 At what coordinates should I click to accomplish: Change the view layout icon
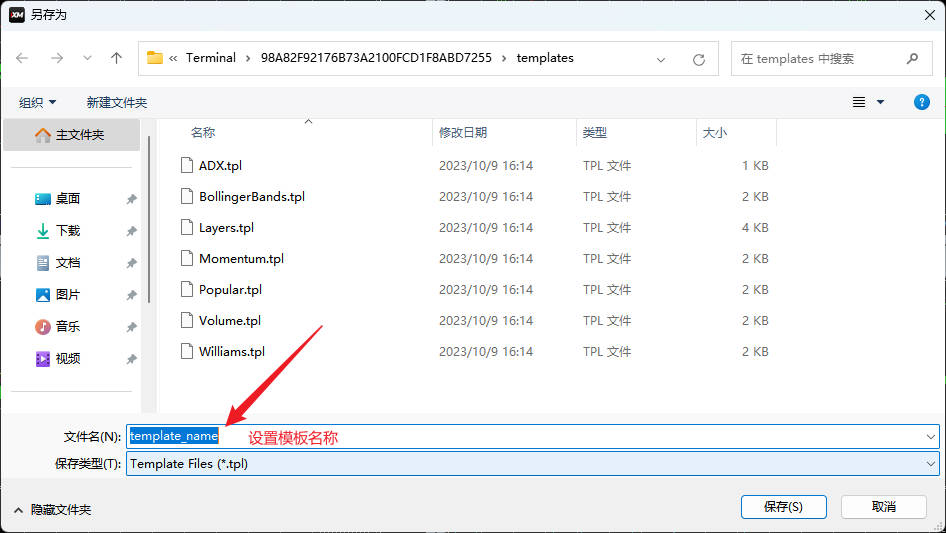[x=859, y=102]
